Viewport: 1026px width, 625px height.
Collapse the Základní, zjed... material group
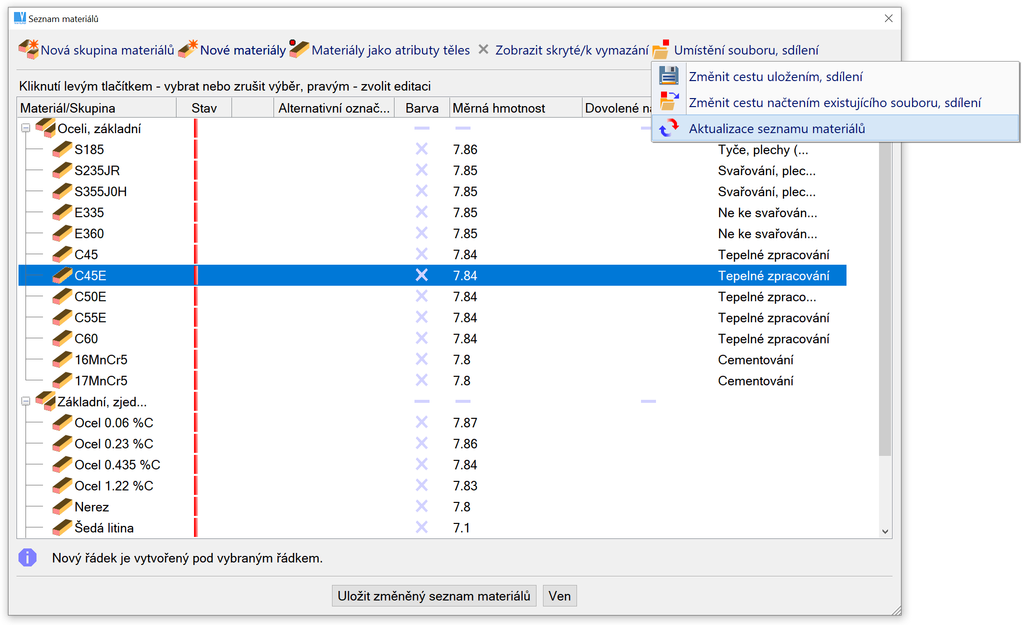(x=26, y=402)
